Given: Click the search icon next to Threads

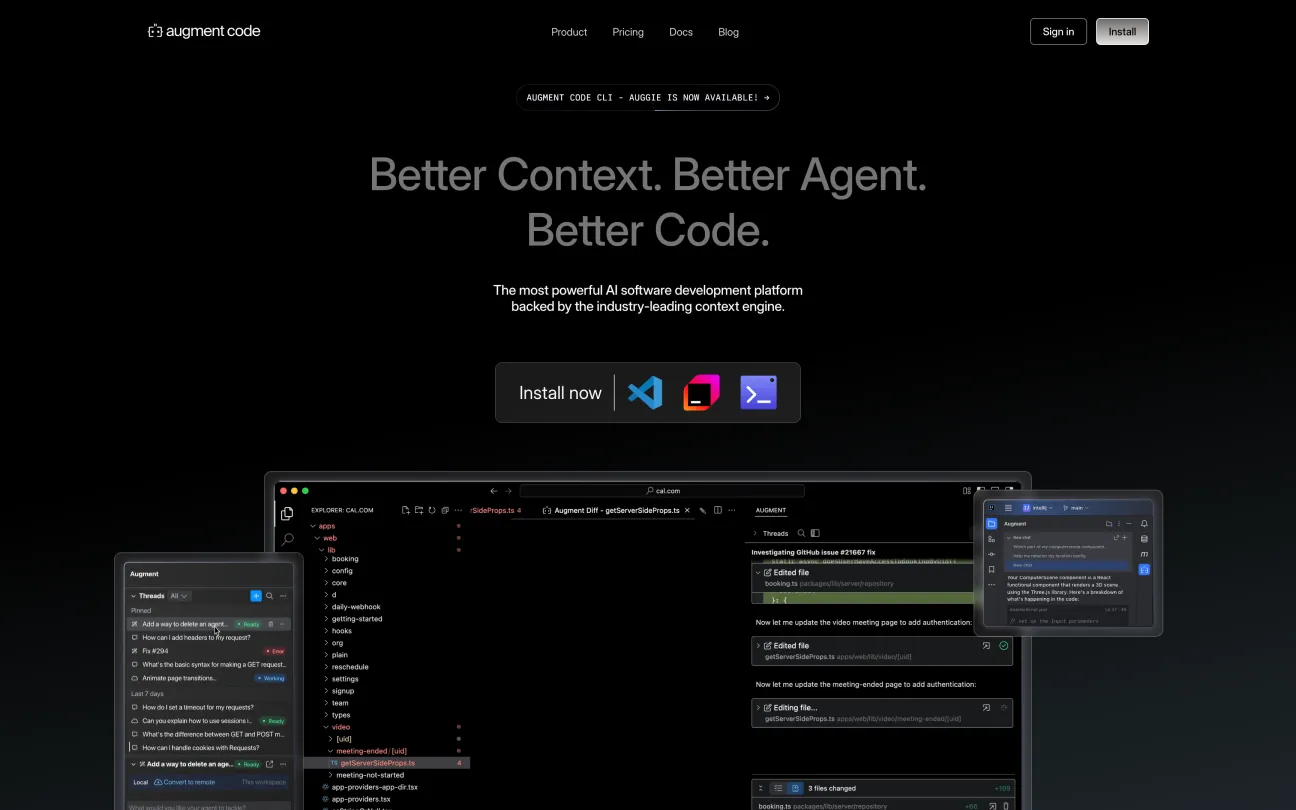Looking at the screenshot, I should (x=801, y=533).
